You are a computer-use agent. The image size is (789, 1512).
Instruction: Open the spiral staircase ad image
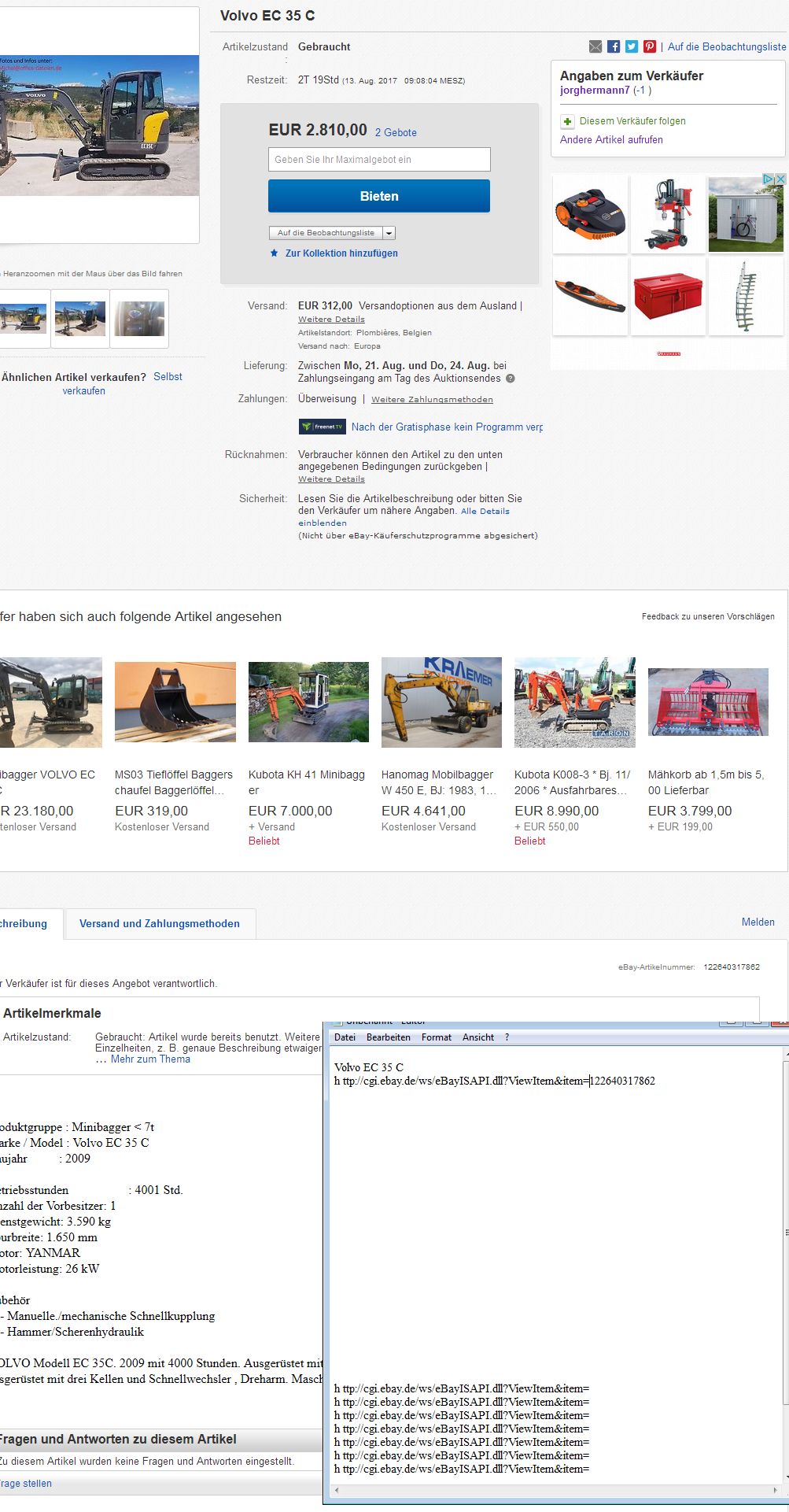tap(746, 296)
